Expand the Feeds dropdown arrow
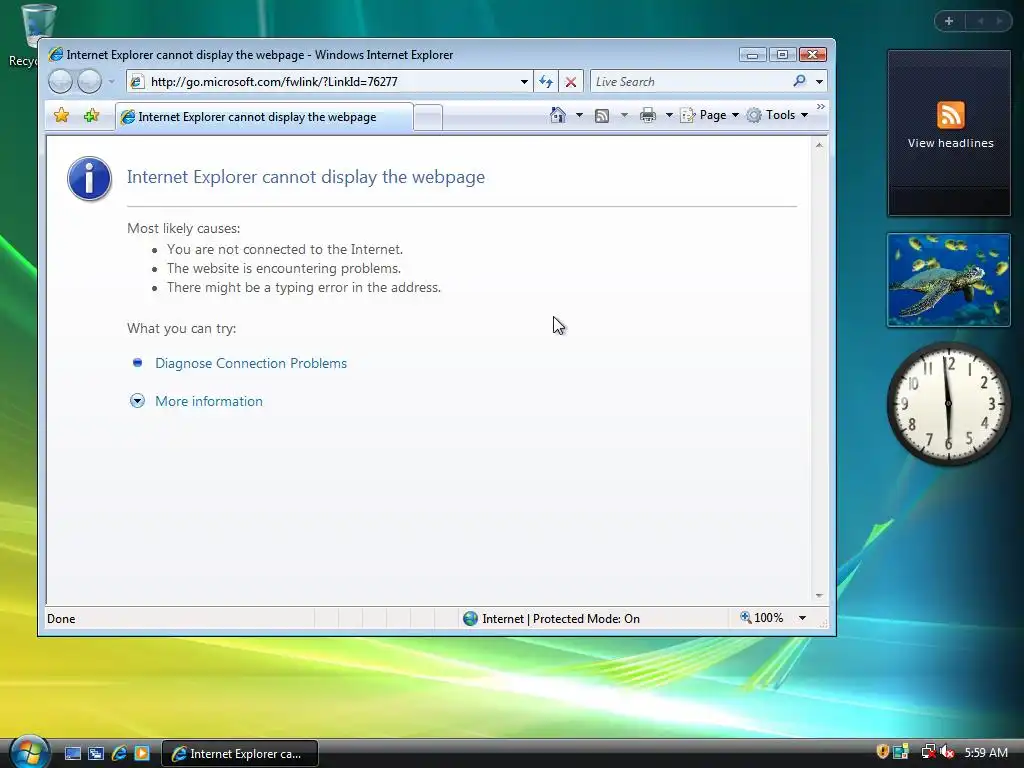The width and height of the screenshot is (1024, 768). tap(624, 116)
